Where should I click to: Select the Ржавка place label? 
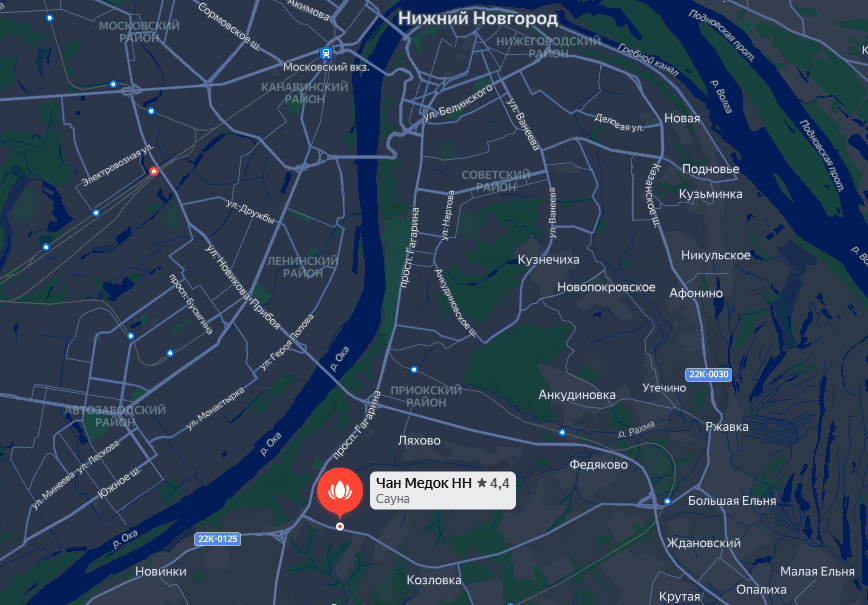tap(727, 427)
